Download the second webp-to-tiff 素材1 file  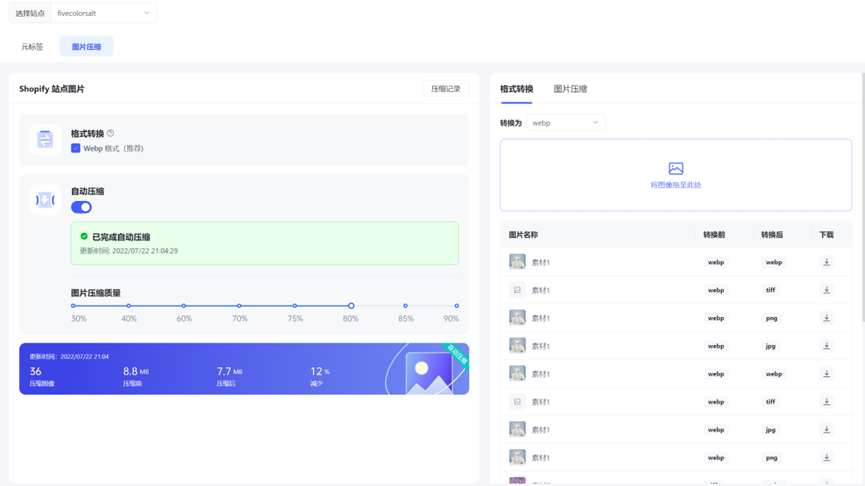(826, 402)
